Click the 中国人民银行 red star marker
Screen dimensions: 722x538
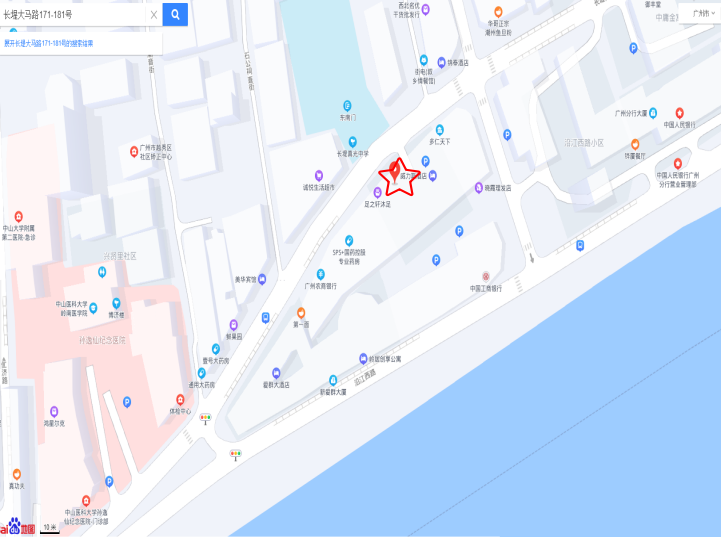tap(680, 112)
